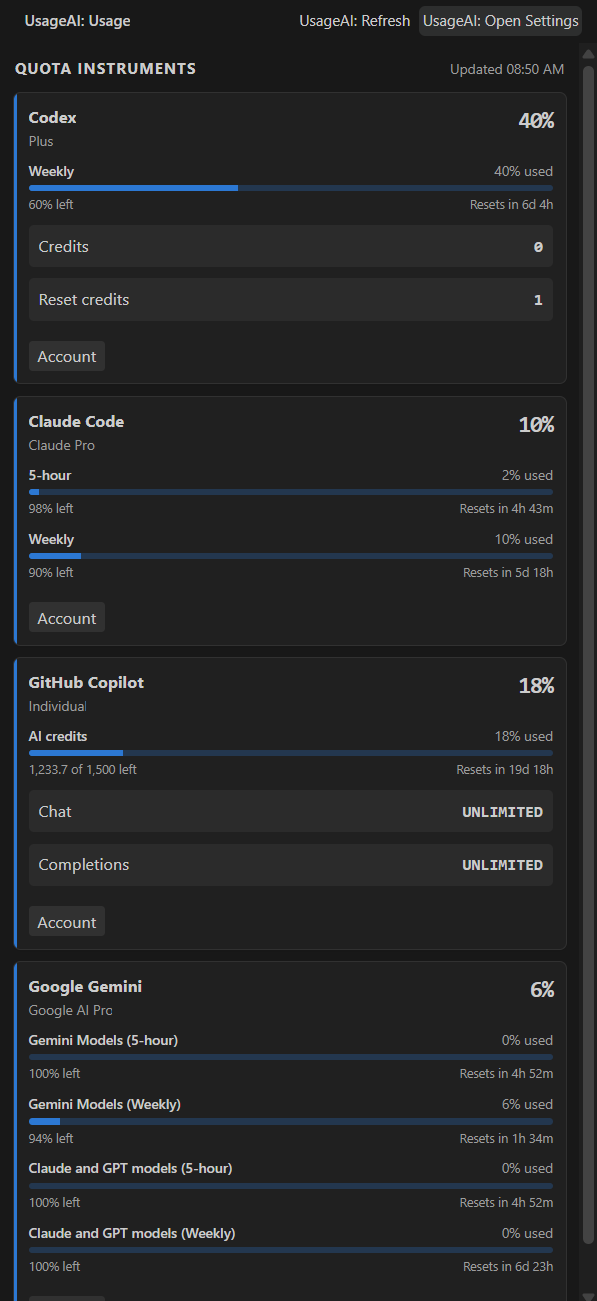
Task: Click 'Resets in 5d 18h' text
Action: tap(508, 573)
